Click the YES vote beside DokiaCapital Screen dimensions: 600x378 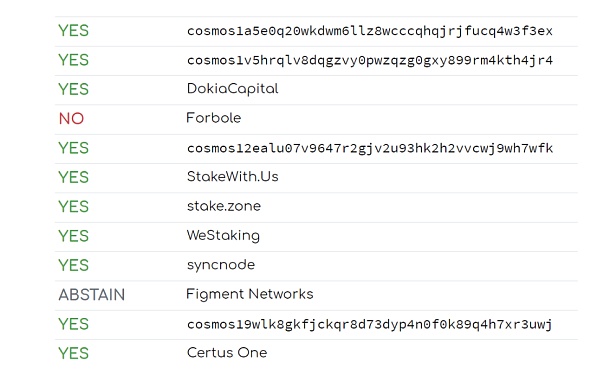[73, 89]
